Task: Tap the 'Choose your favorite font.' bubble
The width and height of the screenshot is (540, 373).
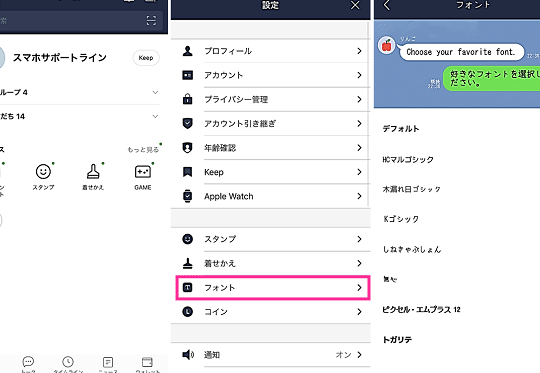Action: click(x=461, y=52)
